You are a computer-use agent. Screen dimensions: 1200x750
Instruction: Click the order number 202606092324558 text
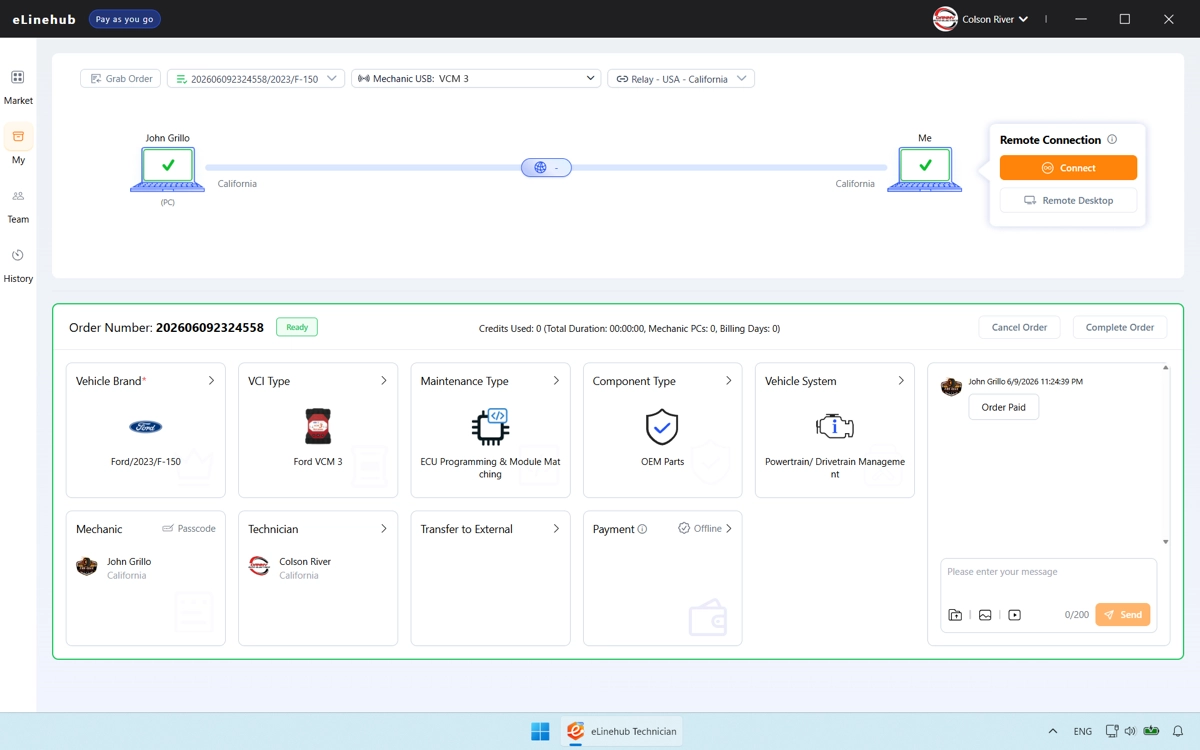[x=210, y=327]
